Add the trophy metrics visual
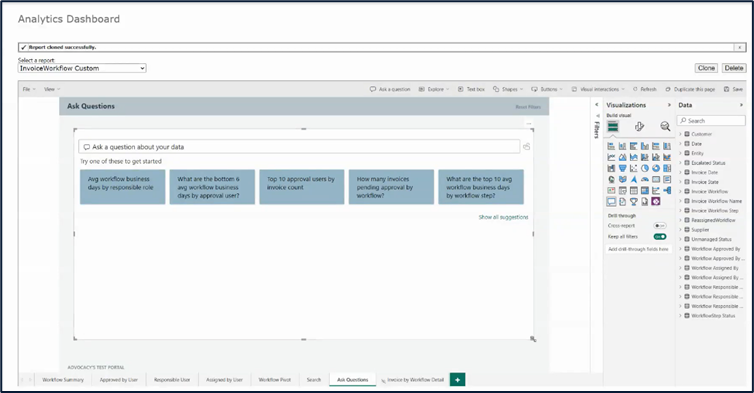The image size is (754, 393). (633, 202)
